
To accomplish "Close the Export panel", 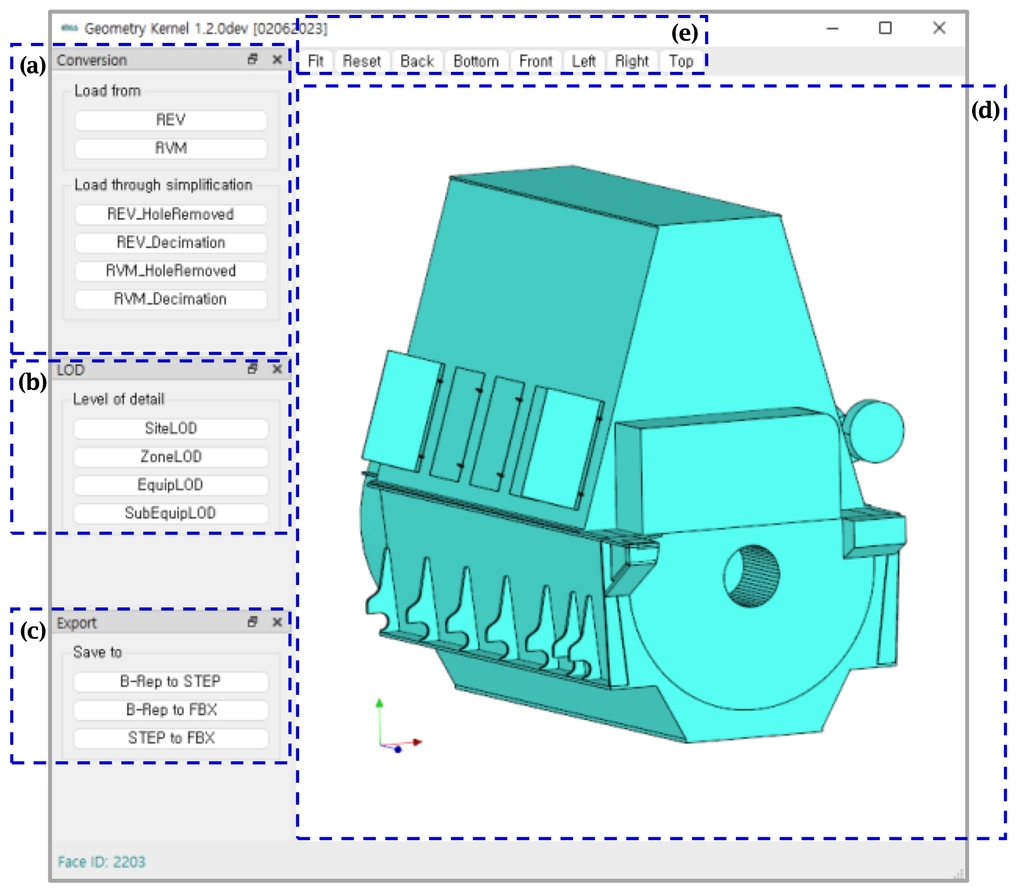I will tap(277, 622).
